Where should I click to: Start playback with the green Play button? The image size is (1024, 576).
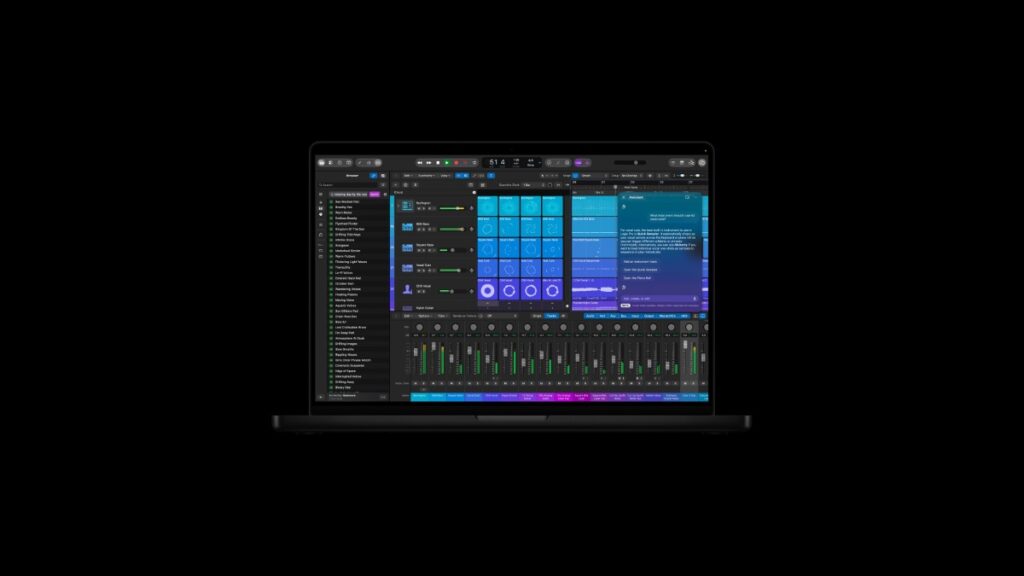click(447, 163)
